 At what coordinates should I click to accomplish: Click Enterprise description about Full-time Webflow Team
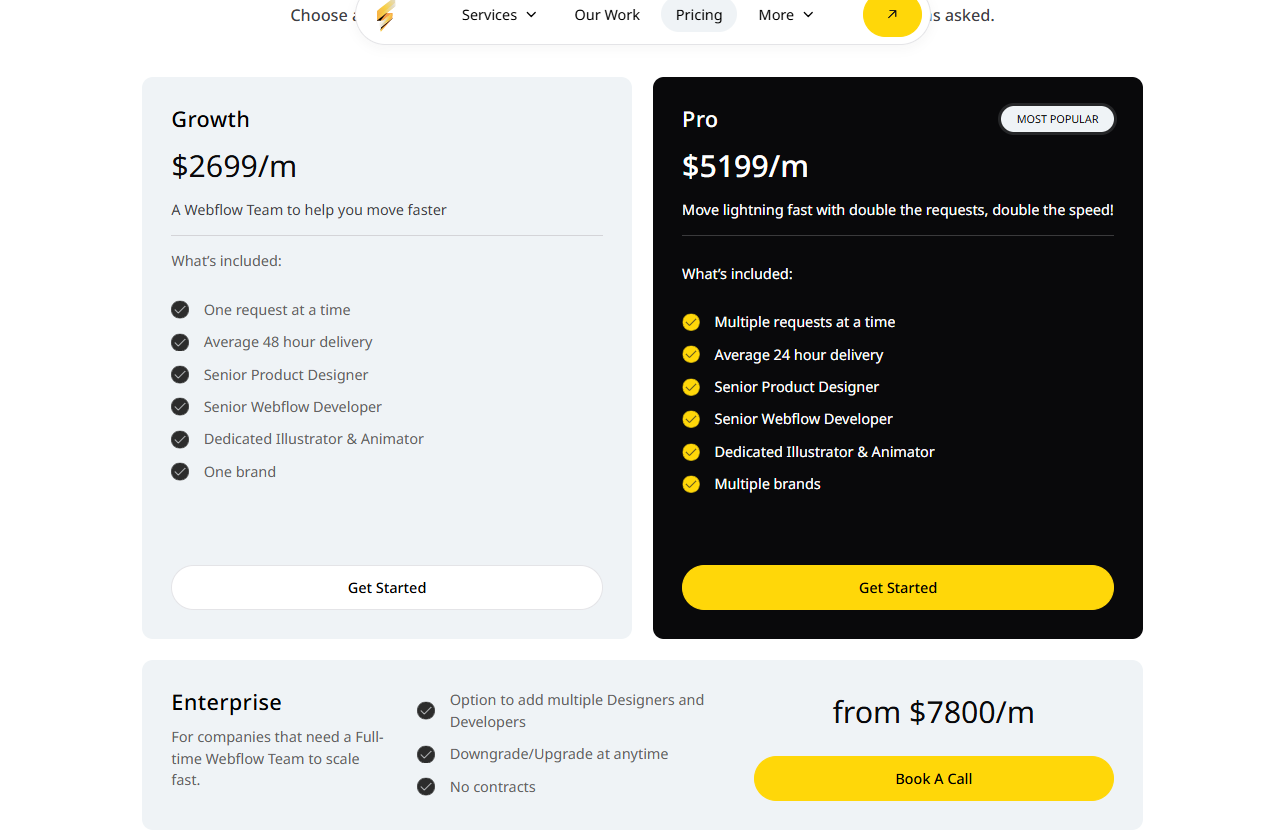tap(278, 758)
